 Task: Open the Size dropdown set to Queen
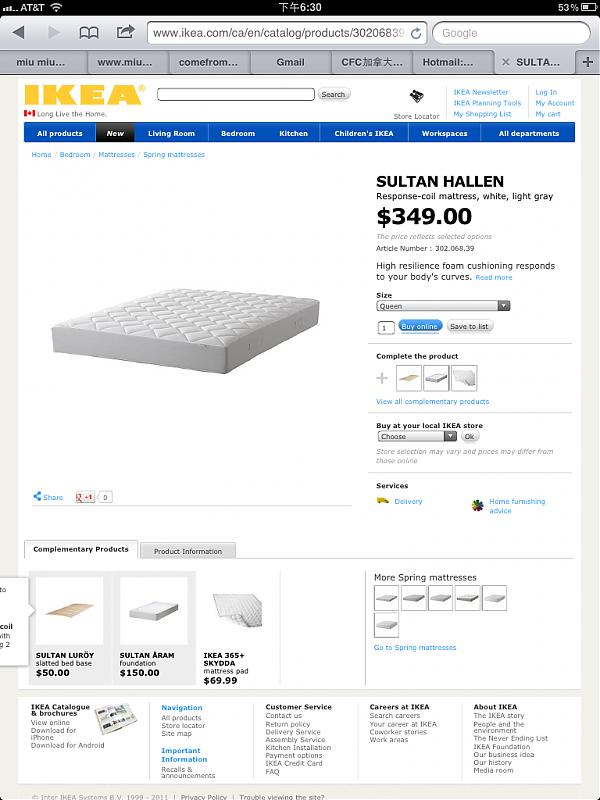(x=443, y=306)
